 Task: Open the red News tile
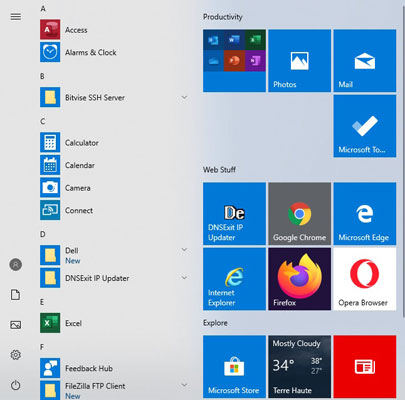pos(365,367)
